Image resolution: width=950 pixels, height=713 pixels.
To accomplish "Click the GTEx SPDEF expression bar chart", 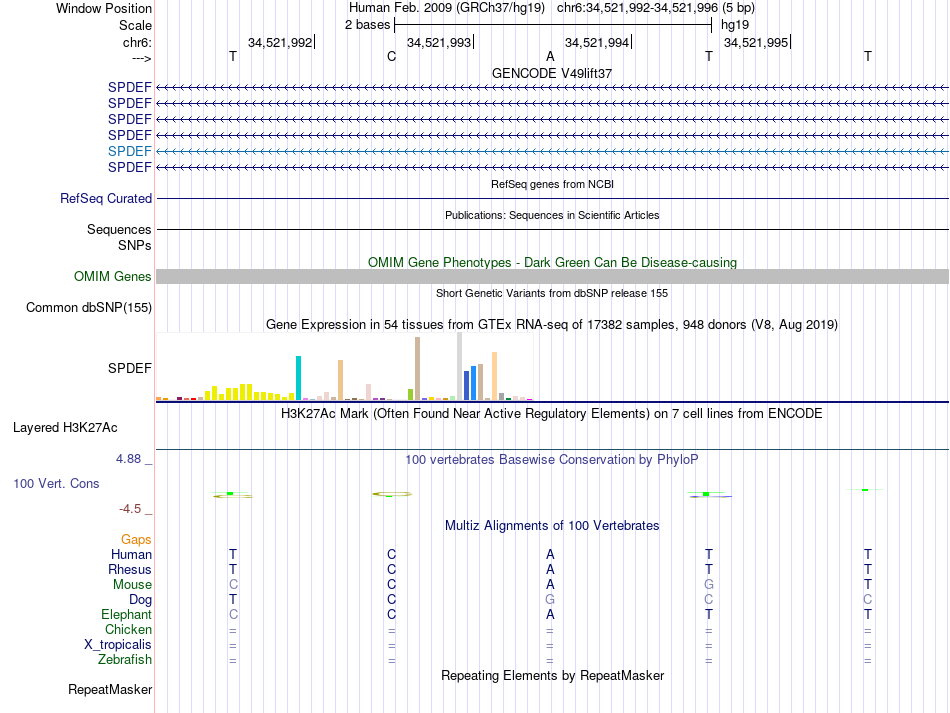I will coord(344,366).
